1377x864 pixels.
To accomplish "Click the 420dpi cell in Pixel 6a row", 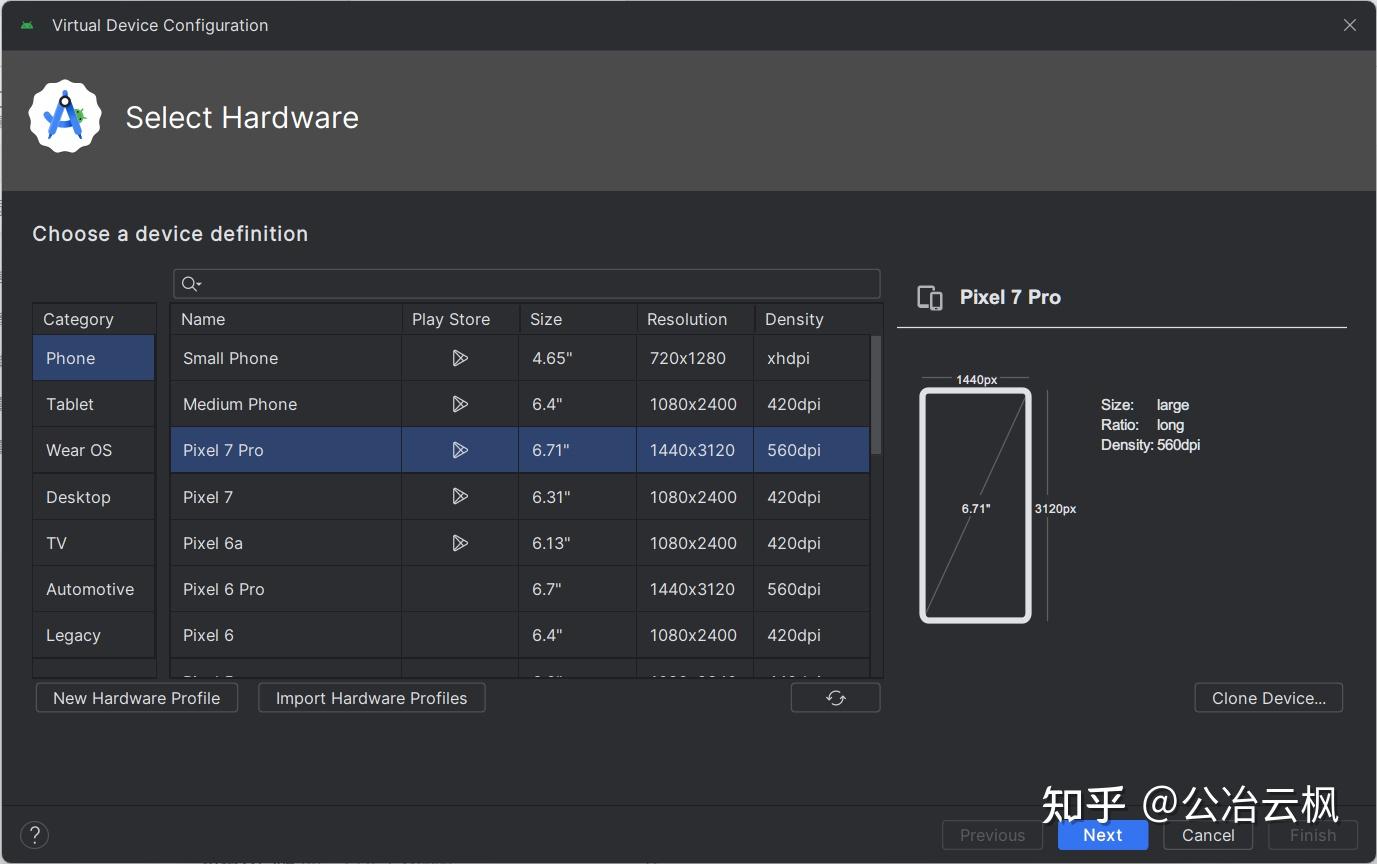I will click(812, 543).
